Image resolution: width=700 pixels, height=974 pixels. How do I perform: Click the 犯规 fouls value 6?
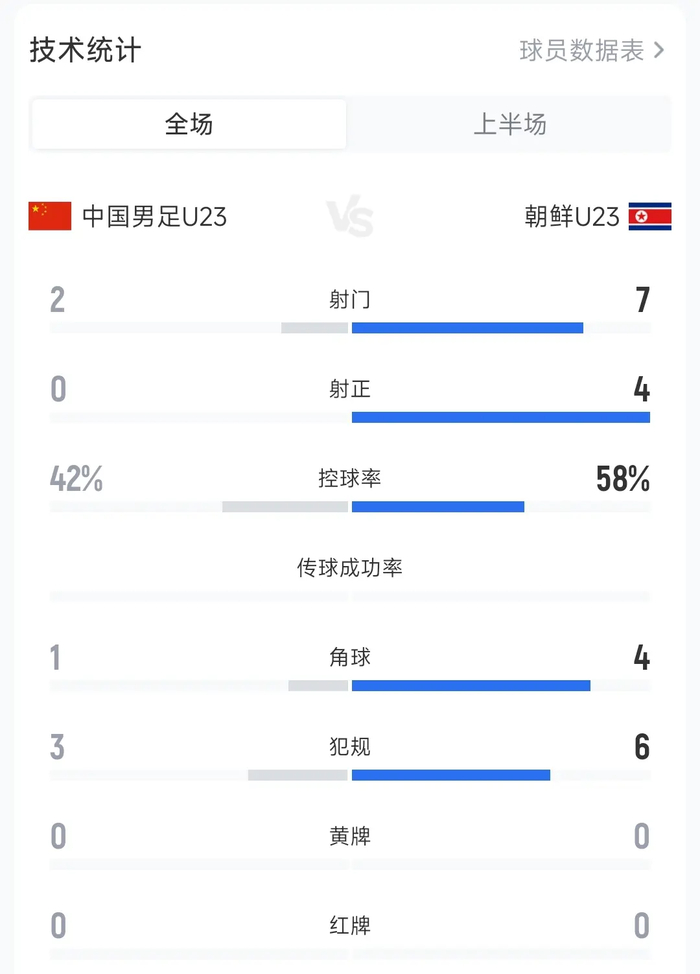(641, 746)
